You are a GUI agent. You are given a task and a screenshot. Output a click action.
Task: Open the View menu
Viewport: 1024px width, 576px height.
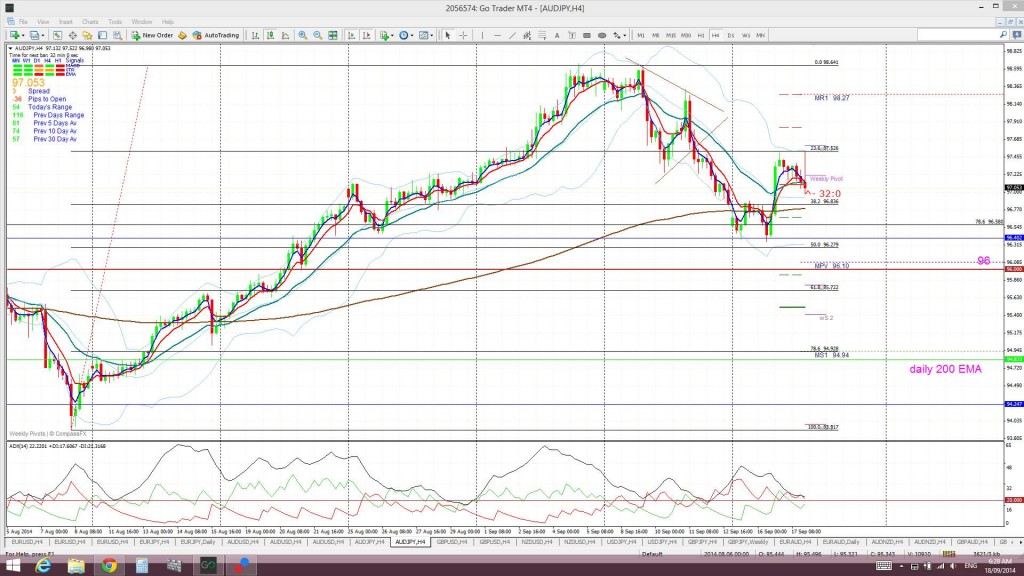click(x=43, y=22)
